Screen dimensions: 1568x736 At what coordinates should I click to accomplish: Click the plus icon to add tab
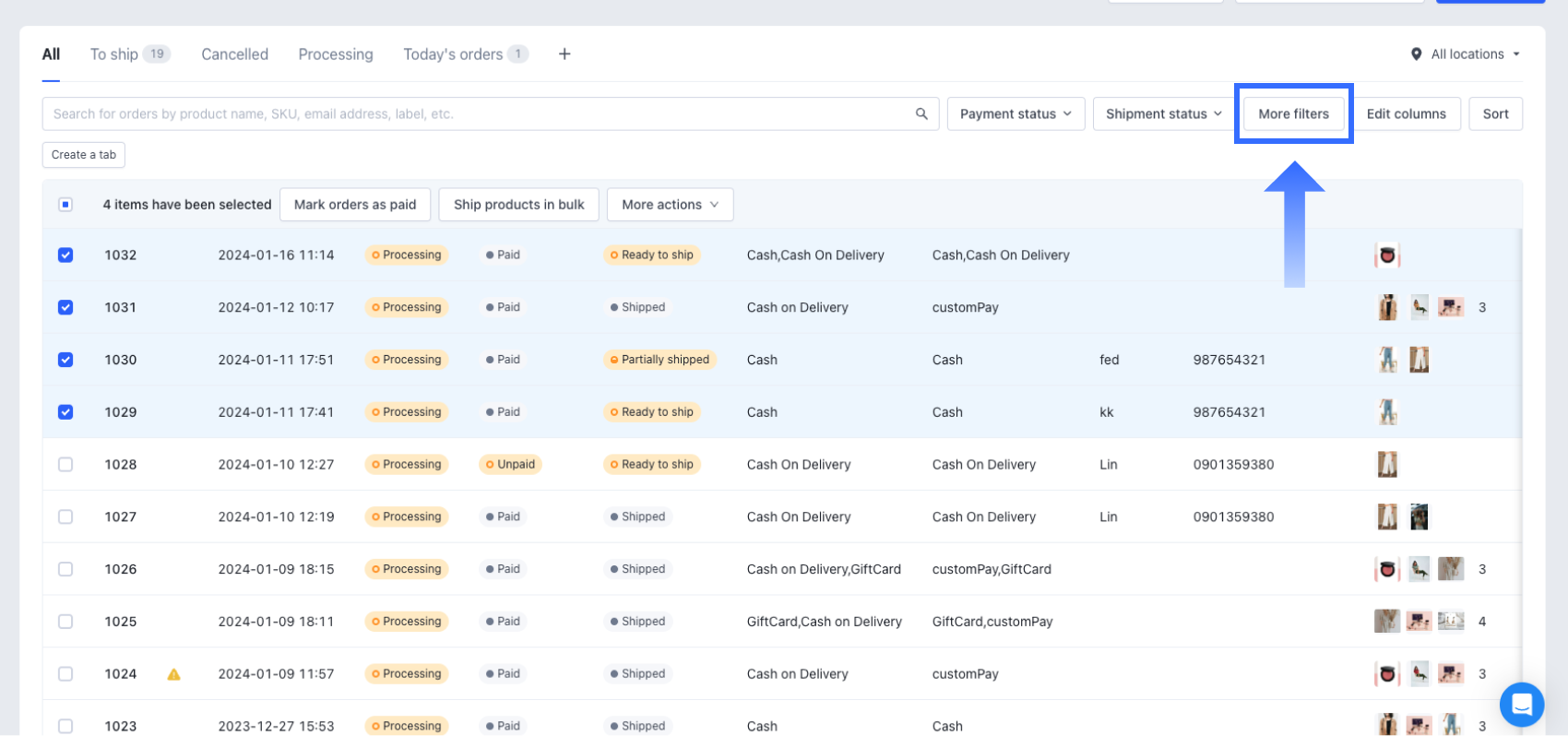(564, 54)
